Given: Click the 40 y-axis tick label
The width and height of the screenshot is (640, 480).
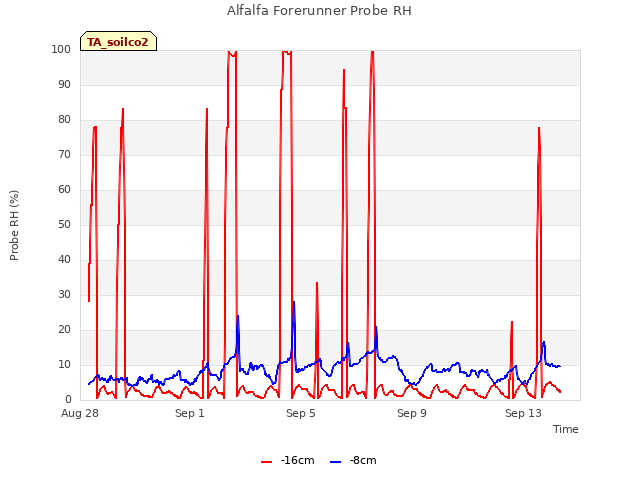Looking at the screenshot, I should click(x=64, y=260).
